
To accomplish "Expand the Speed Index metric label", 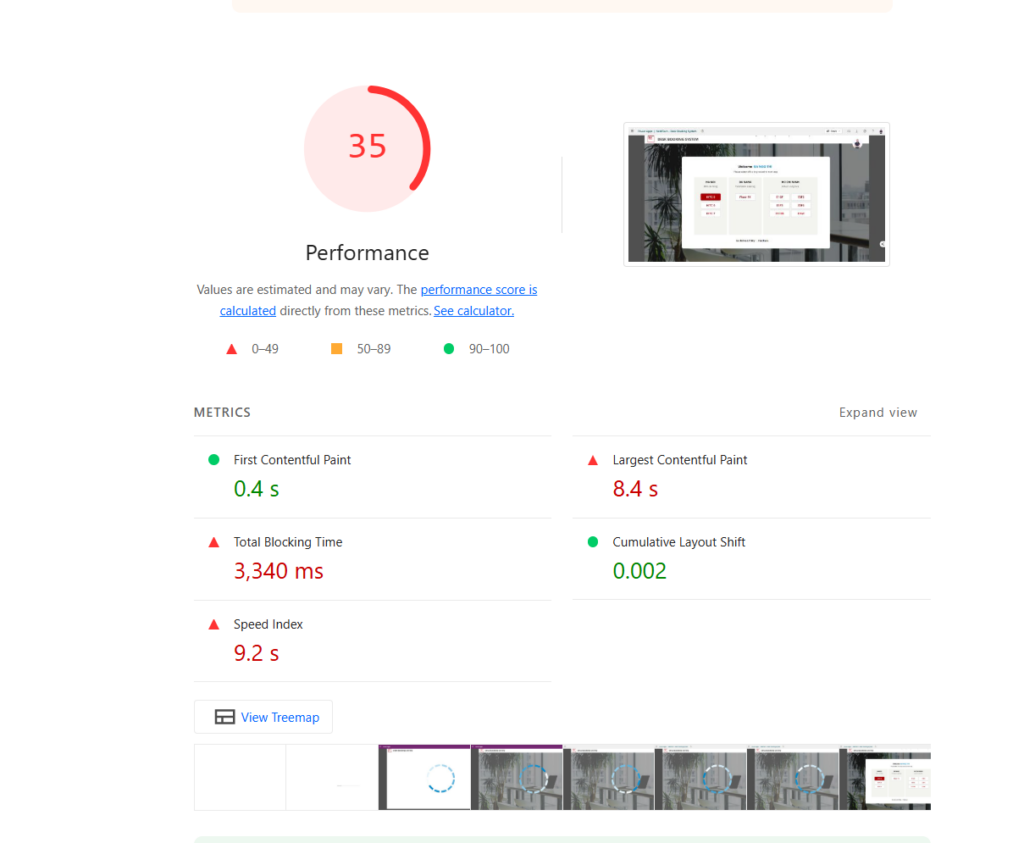I will (x=268, y=624).
